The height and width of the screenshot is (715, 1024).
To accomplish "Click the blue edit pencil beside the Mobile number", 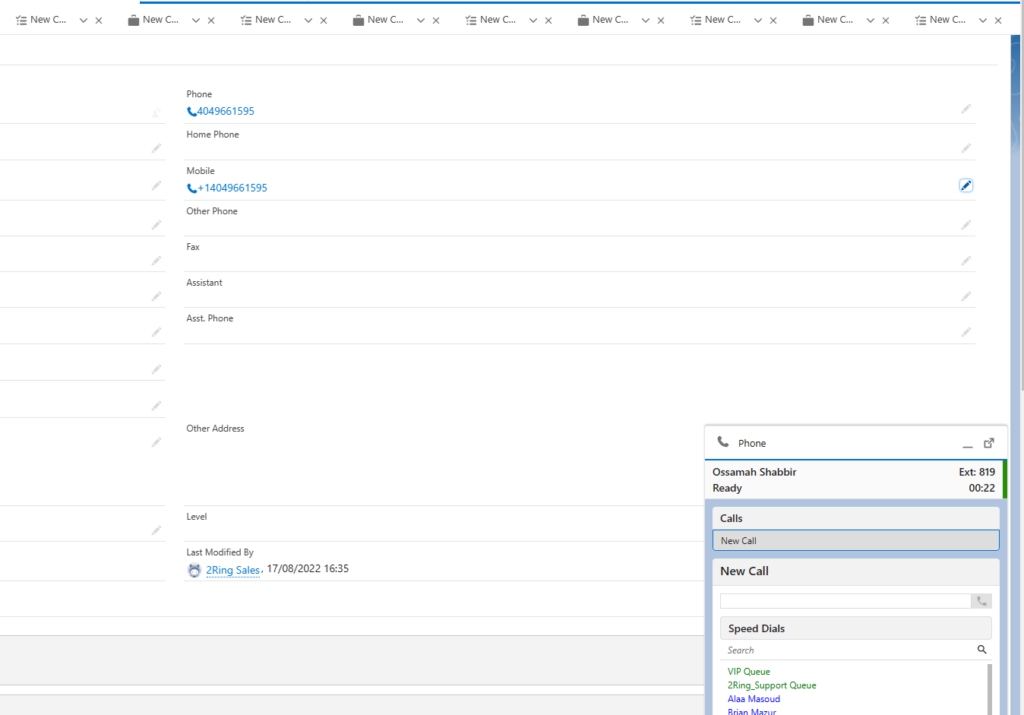I will pyautogui.click(x=965, y=185).
